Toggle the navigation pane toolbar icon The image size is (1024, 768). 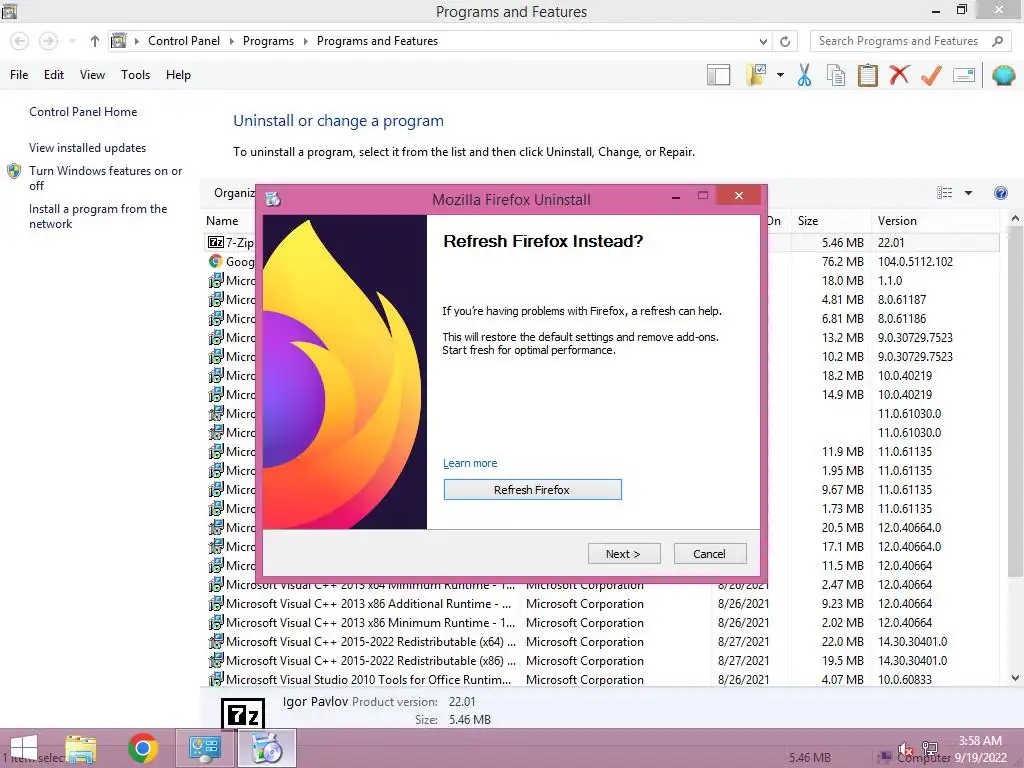[x=718, y=75]
